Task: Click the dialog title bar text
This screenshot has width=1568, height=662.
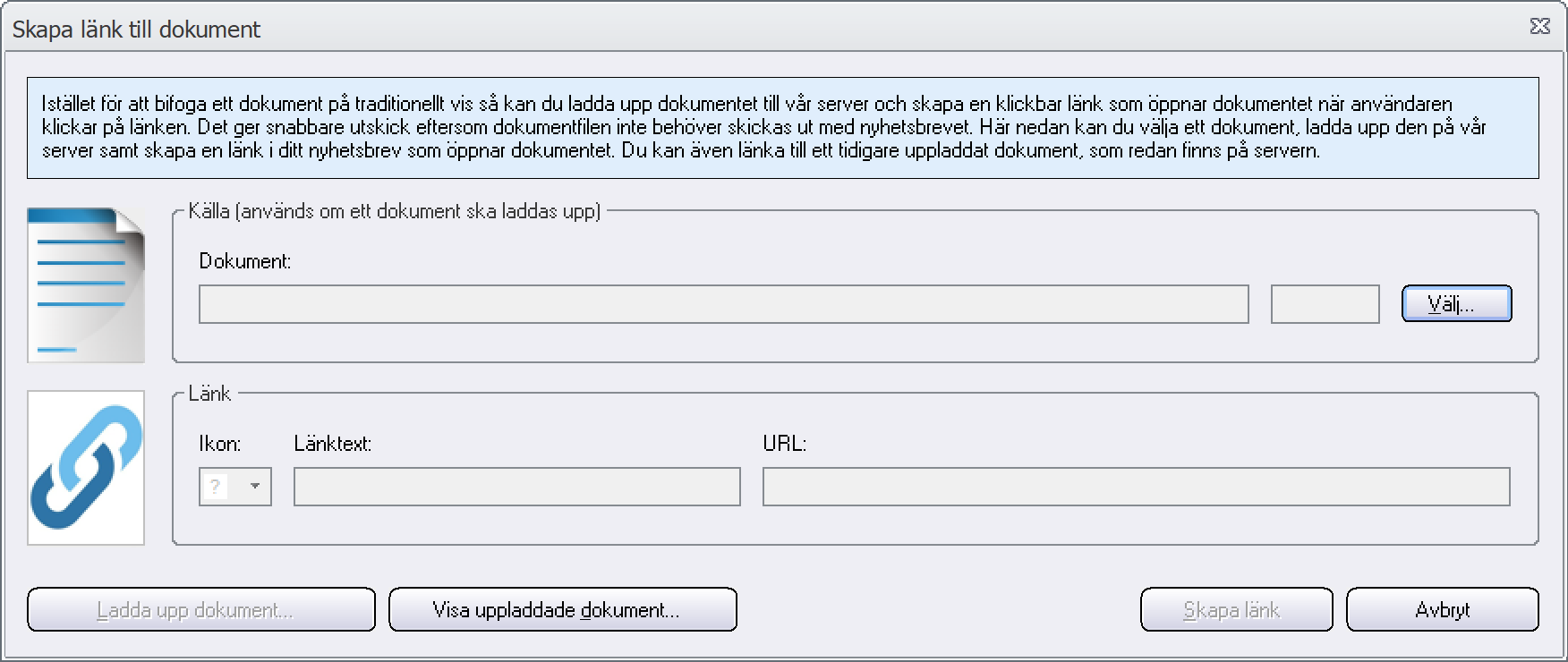Action: 136,30
